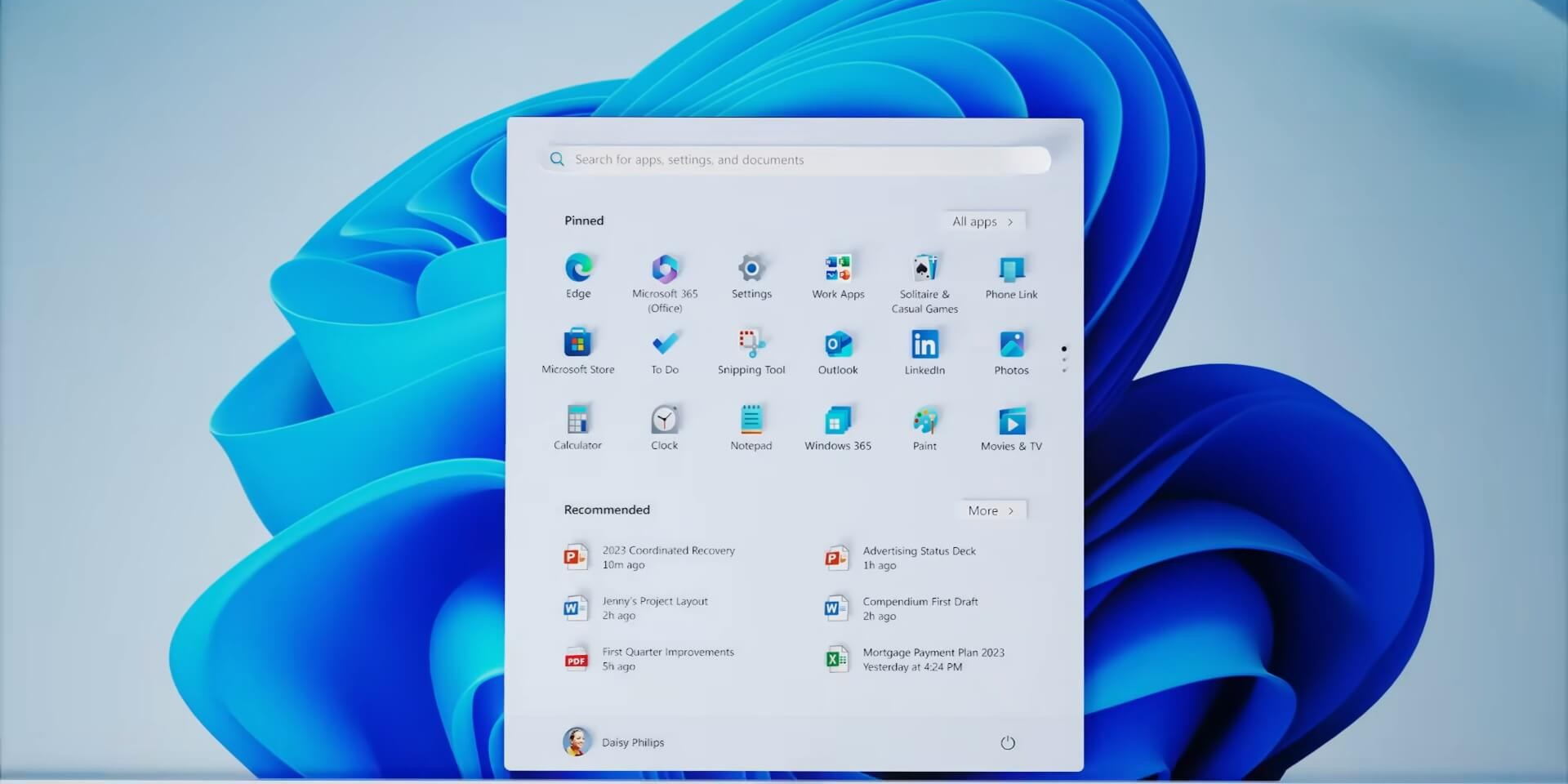This screenshot has width=1568, height=784.
Task: Launch Phone Link
Action: click(1011, 271)
